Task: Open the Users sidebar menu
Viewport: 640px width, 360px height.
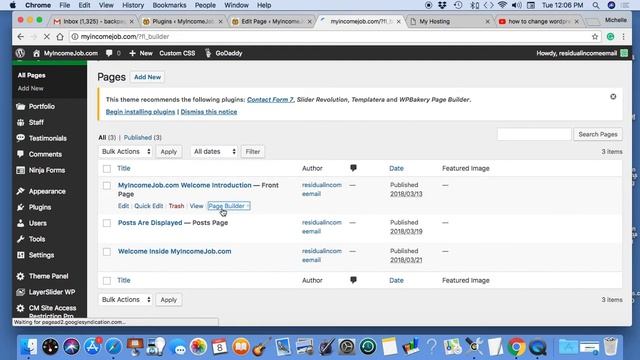Action: point(38,223)
